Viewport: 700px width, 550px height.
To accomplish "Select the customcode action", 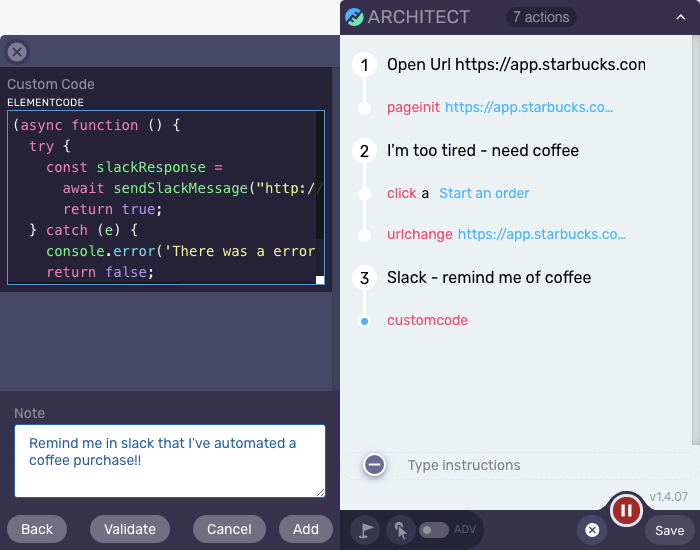I will coord(427,320).
